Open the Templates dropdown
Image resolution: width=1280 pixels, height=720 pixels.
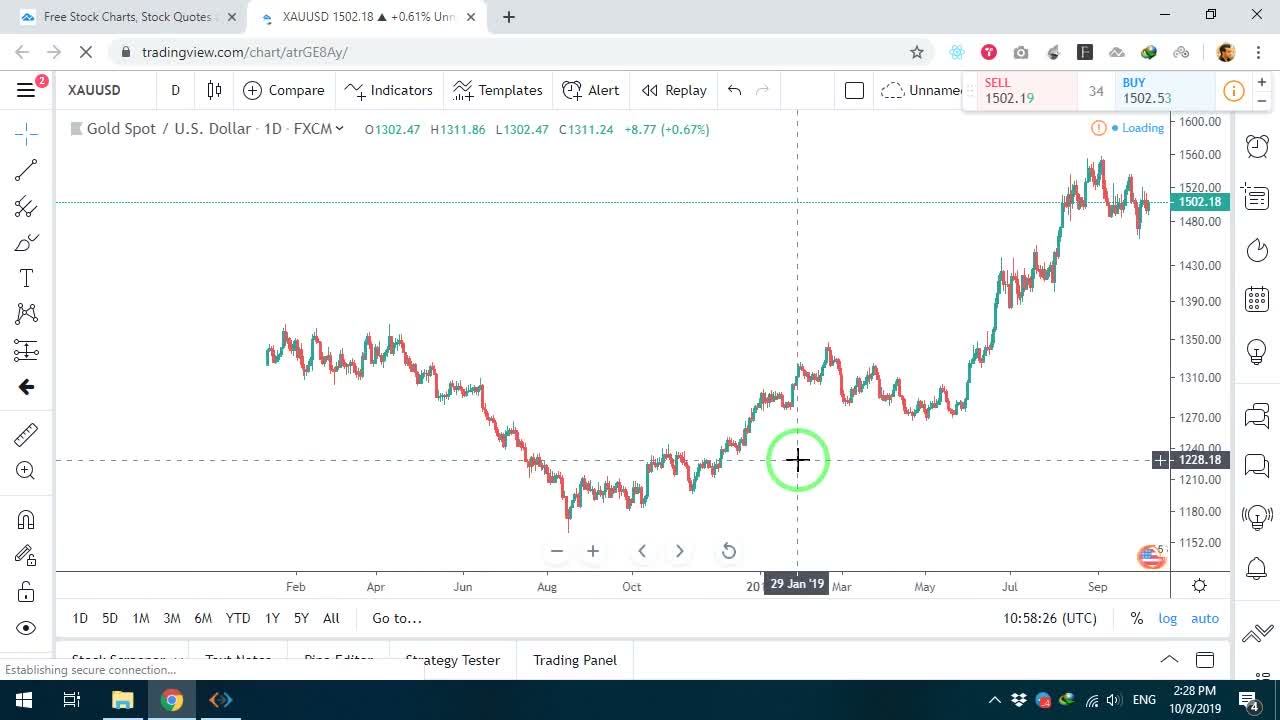(x=497, y=90)
